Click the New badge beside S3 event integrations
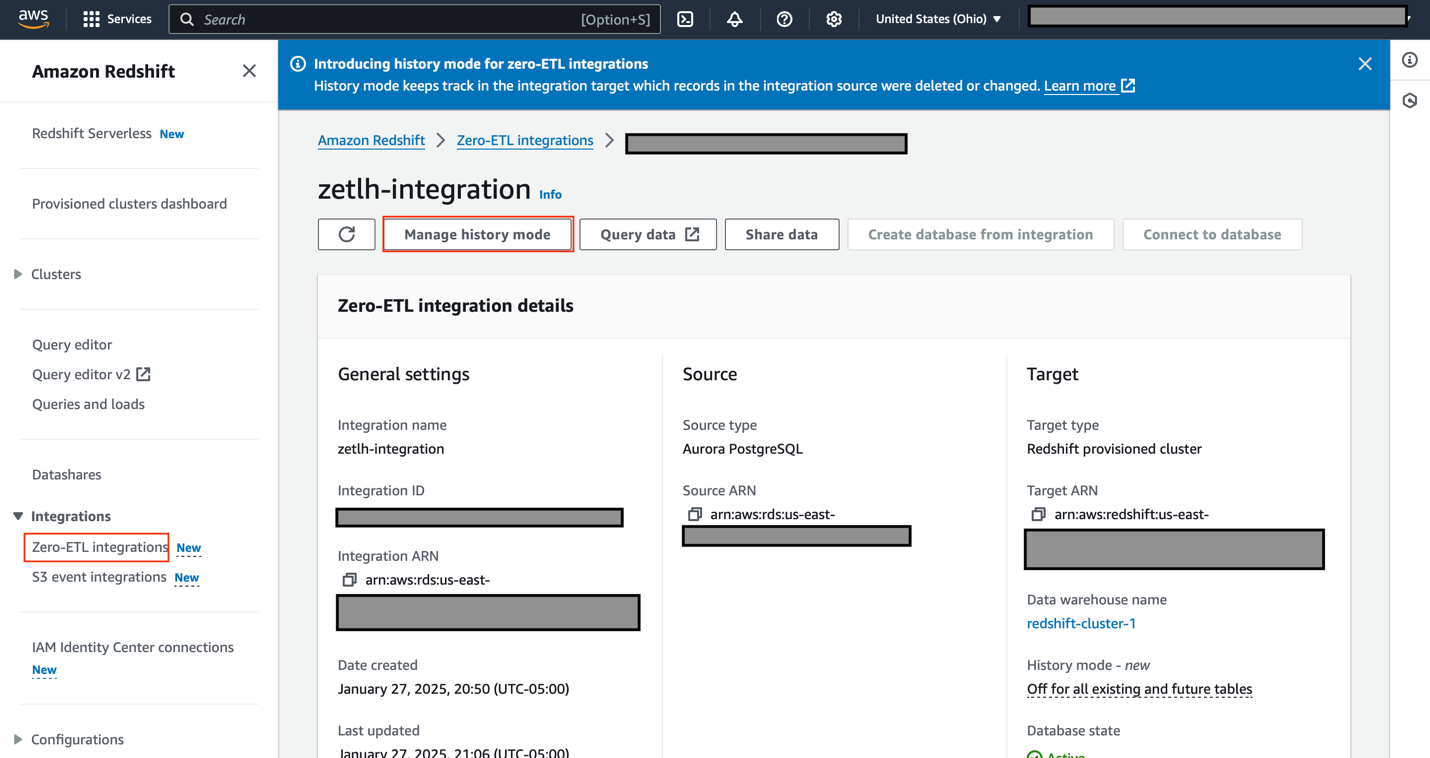 (x=187, y=578)
